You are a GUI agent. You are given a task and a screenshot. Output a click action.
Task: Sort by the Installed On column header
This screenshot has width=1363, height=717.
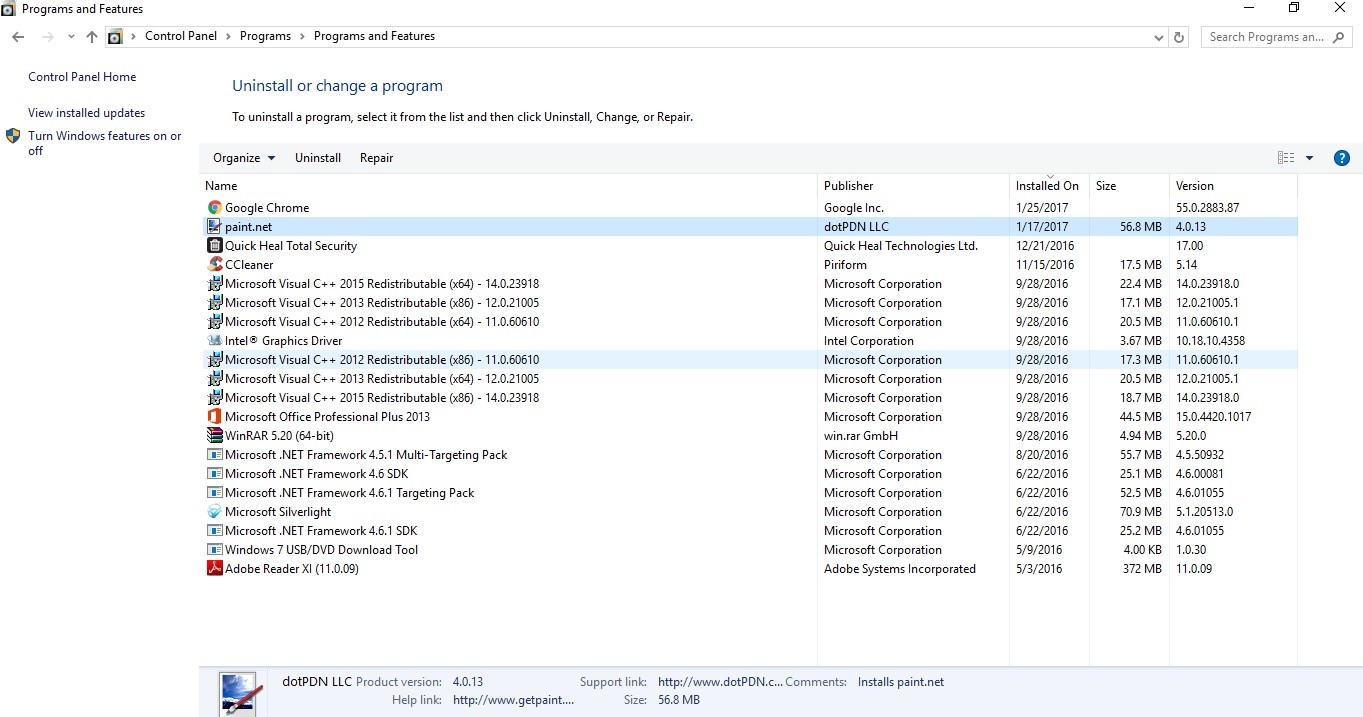click(1049, 186)
